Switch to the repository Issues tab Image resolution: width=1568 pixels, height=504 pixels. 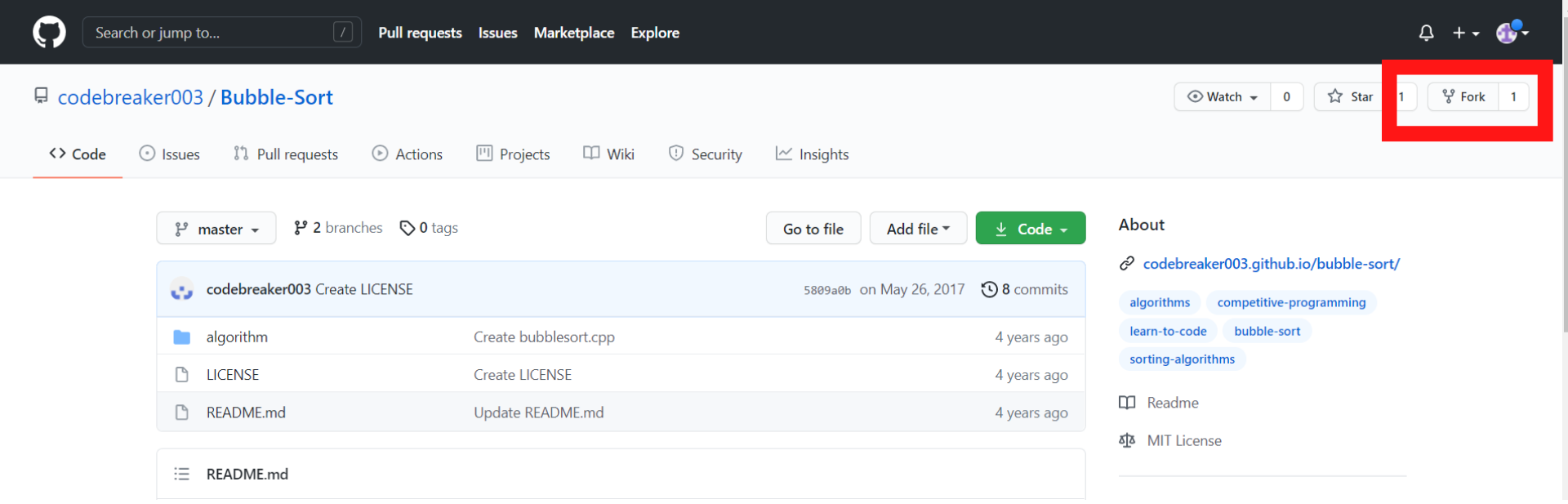(169, 154)
